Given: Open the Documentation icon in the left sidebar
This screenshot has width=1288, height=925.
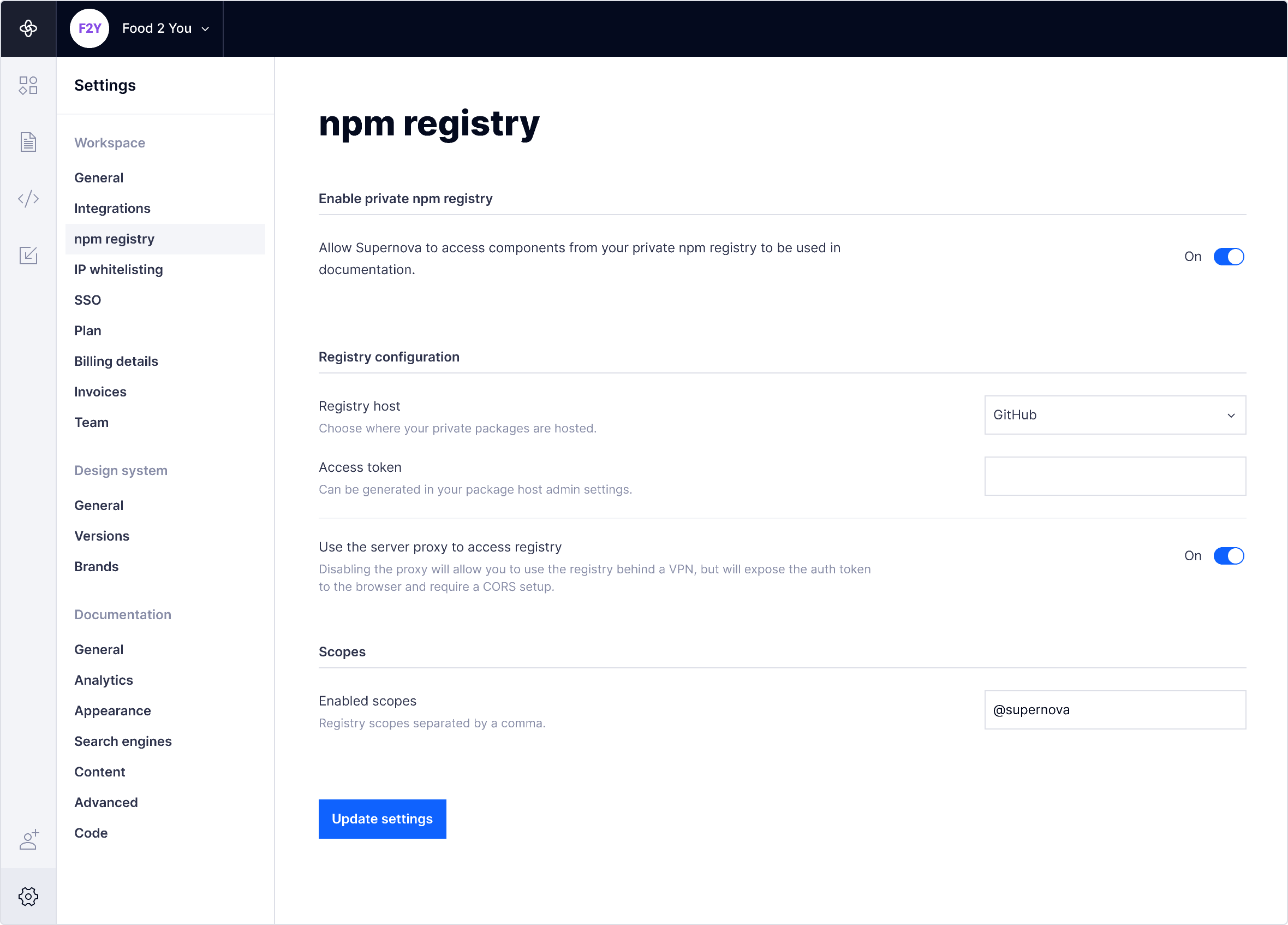Looking at the screenshot, I should [28, 142].
